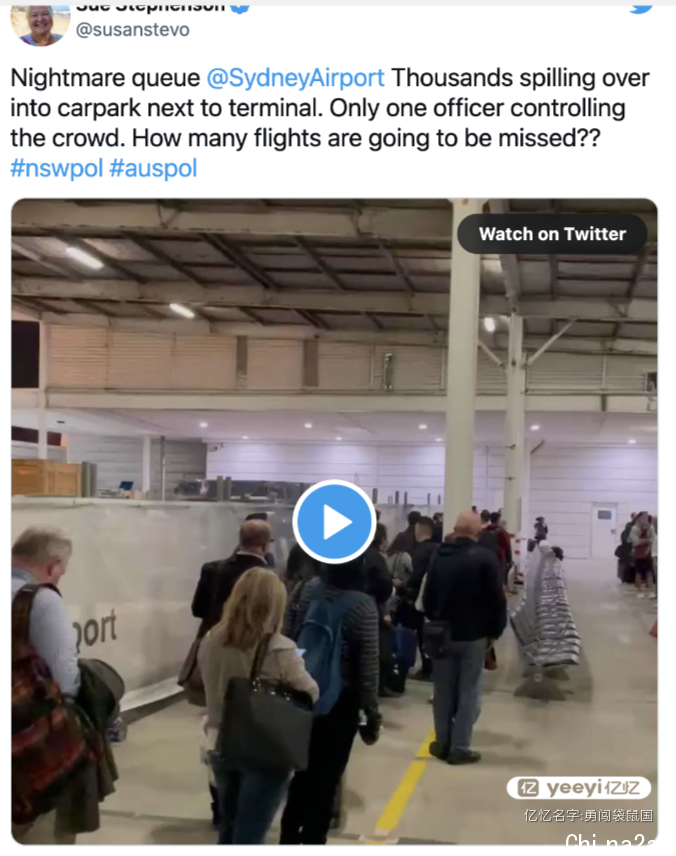Click the Watch on Twitter button
The height and width of the screenshot is (856, 676).
coord(552,234)
